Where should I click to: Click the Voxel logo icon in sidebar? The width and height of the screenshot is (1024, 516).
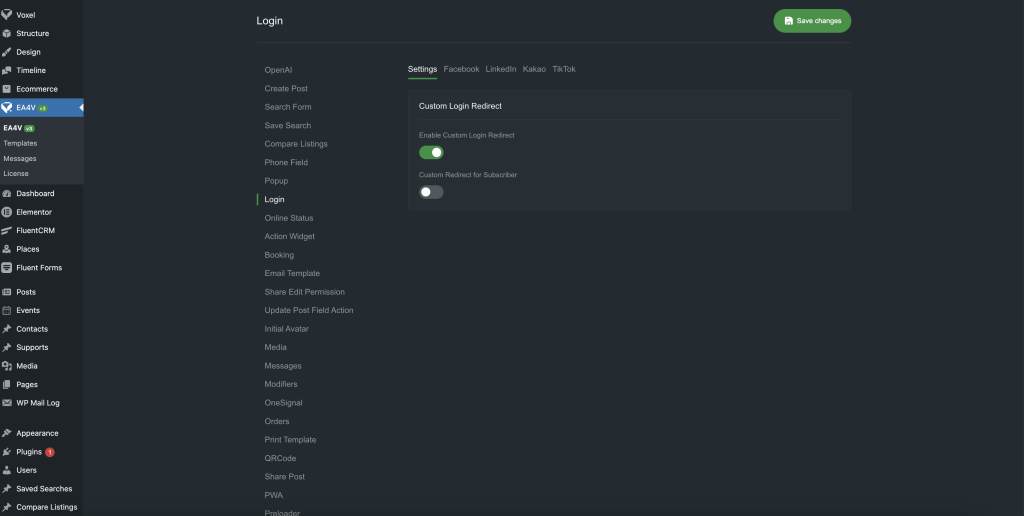[7, 15]
